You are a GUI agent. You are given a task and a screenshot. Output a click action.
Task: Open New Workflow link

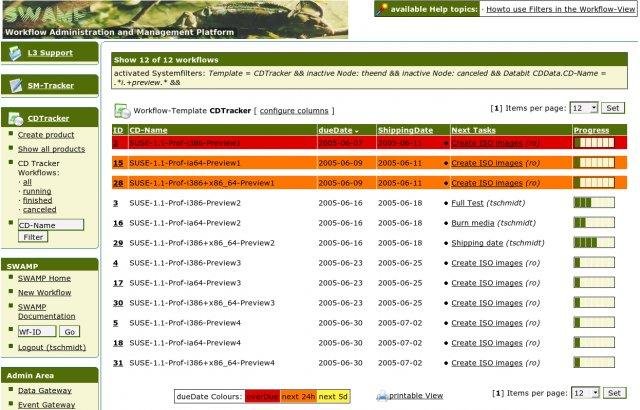pyautogui.click(x=44, y=293)
